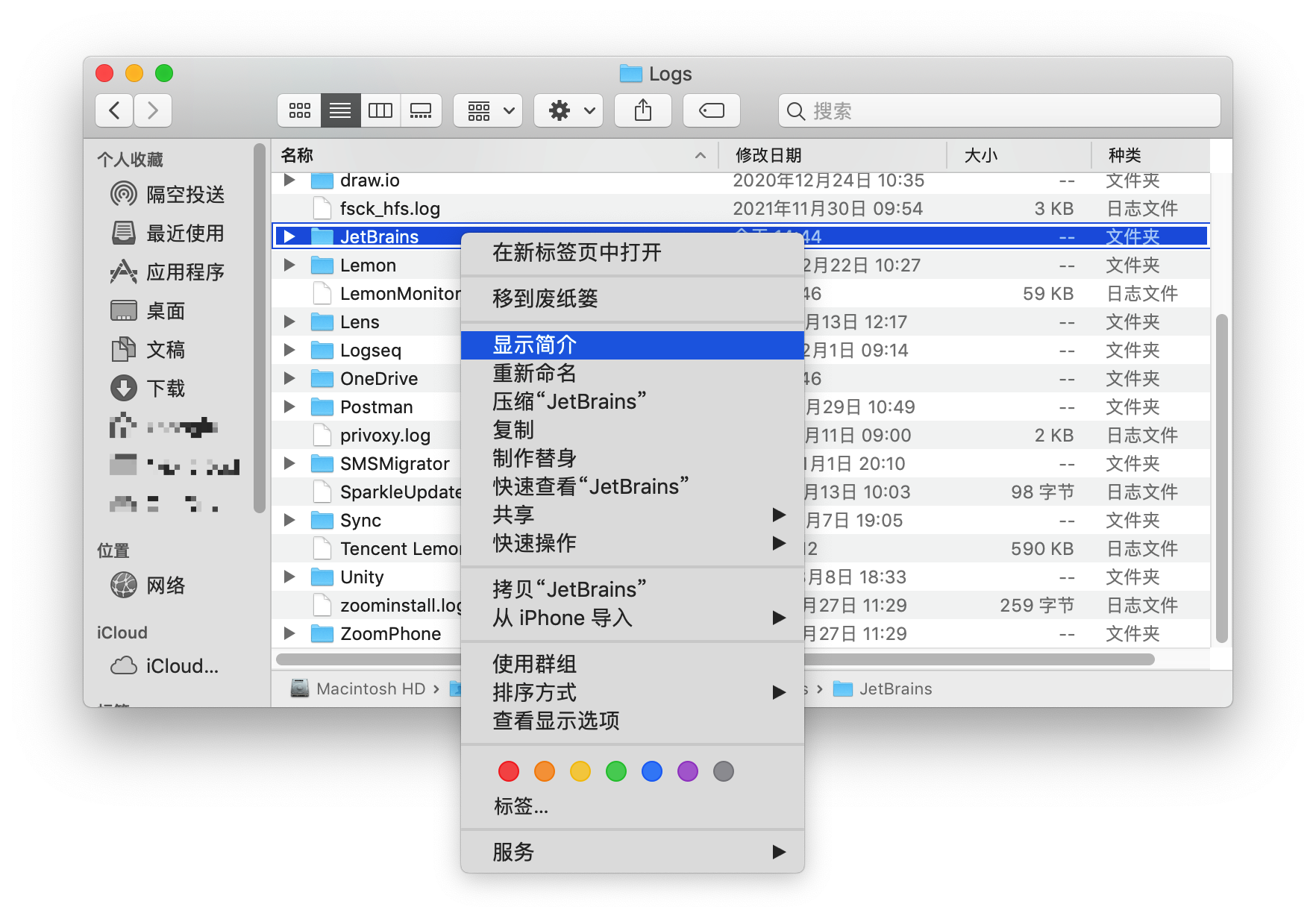Image resolution: width=1316 pixels, height=913 pixels.
Task: Expand the draw.io folder
Action: click(x=289, y=180)
